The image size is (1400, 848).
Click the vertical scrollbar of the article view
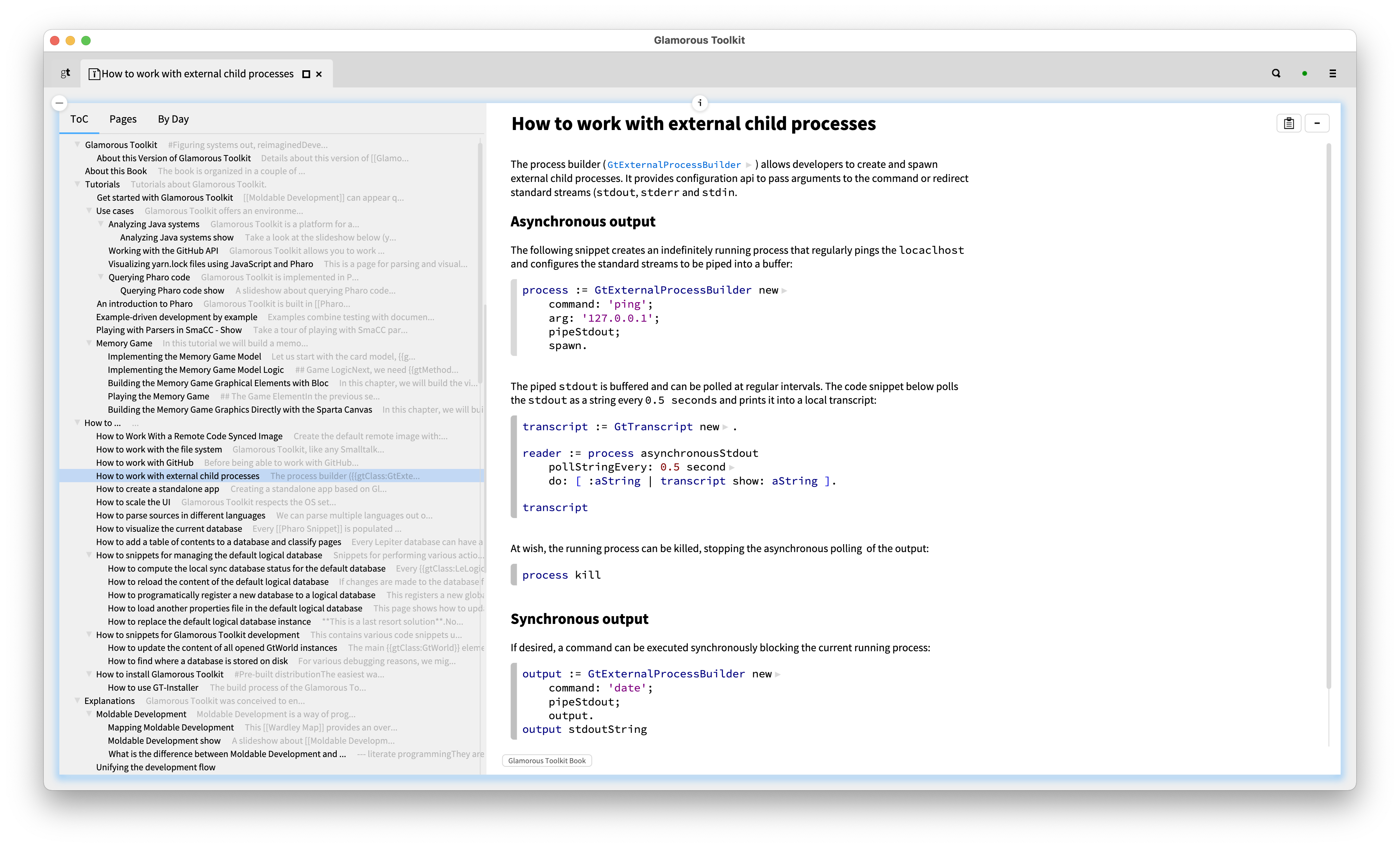pos(1330,397)
